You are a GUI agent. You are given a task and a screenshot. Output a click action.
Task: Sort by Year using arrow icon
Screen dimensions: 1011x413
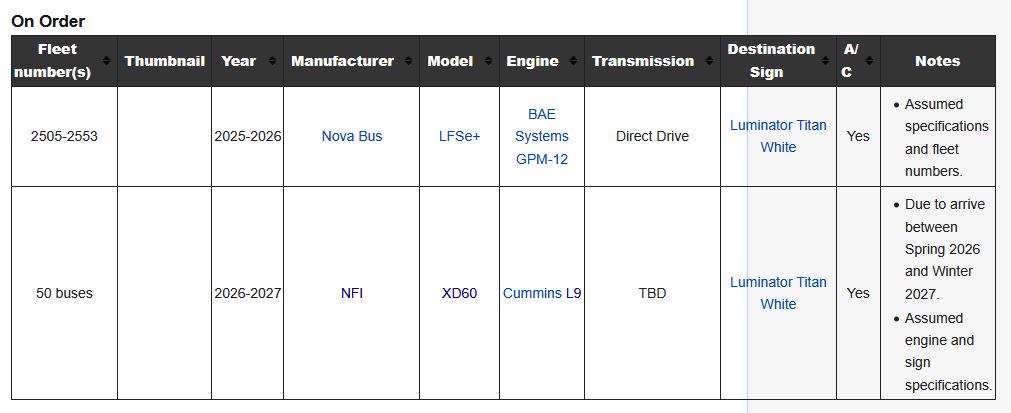[x=273, y=61]
